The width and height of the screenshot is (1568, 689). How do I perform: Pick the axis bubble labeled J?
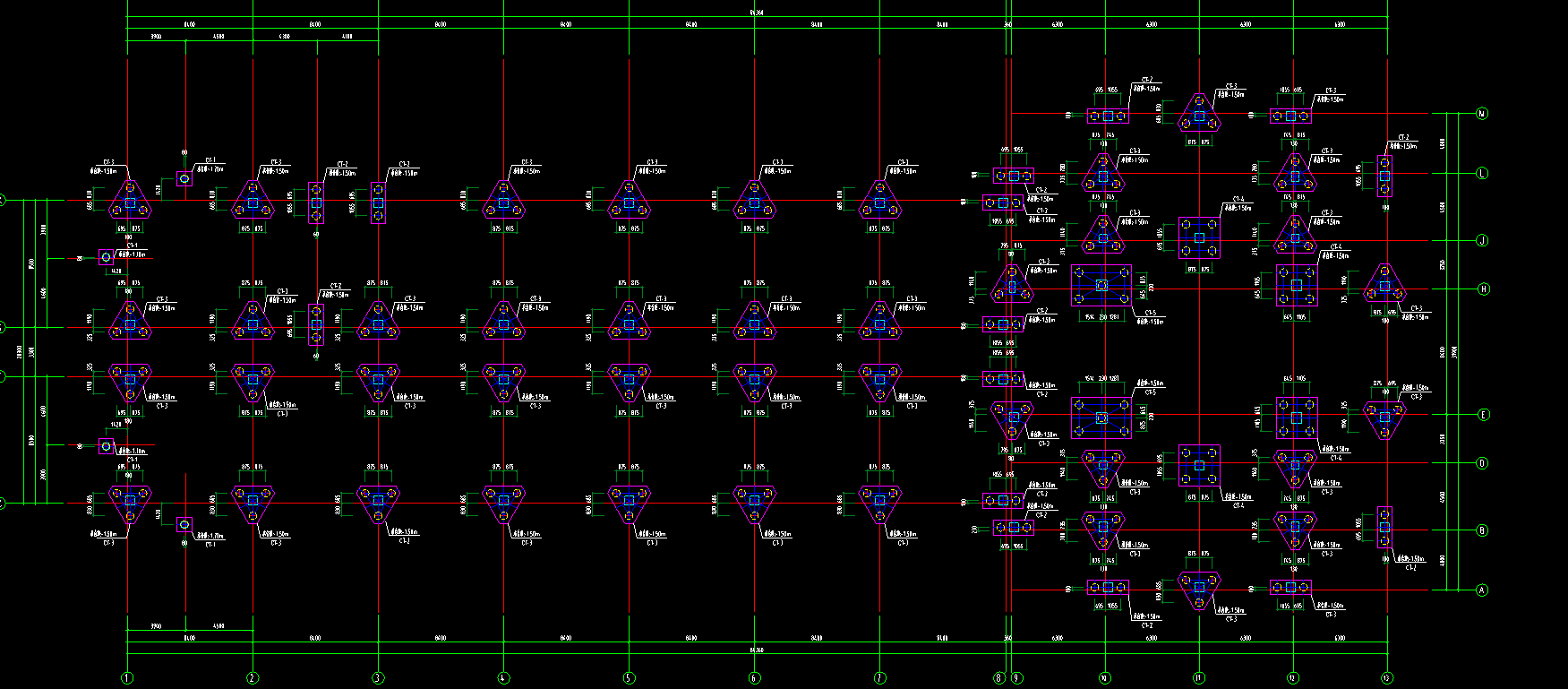pyautogui.click(x=1482, y=240)
